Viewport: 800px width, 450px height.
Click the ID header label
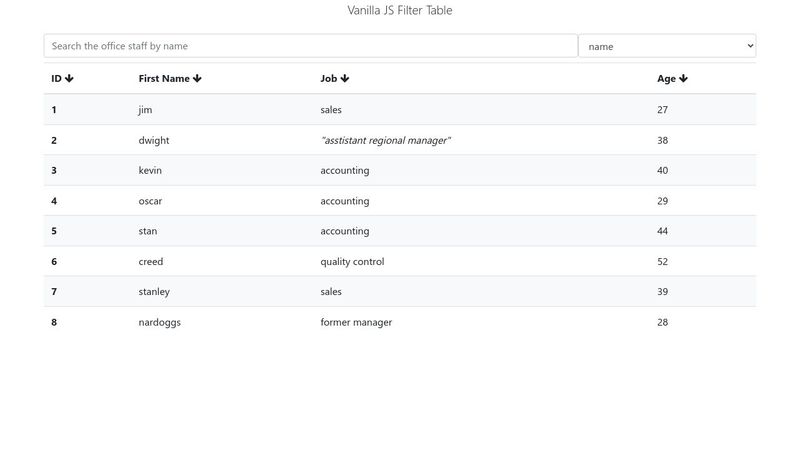[x=56, y=79]
